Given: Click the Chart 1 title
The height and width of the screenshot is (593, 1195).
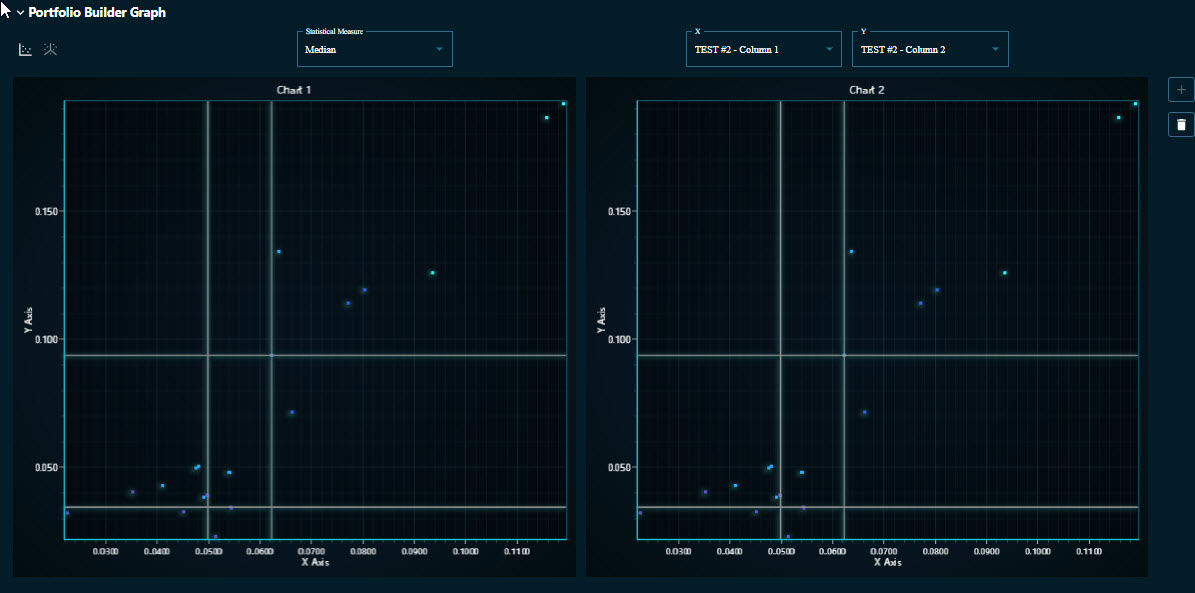Looking at the screenshot, I should [294, 90].
